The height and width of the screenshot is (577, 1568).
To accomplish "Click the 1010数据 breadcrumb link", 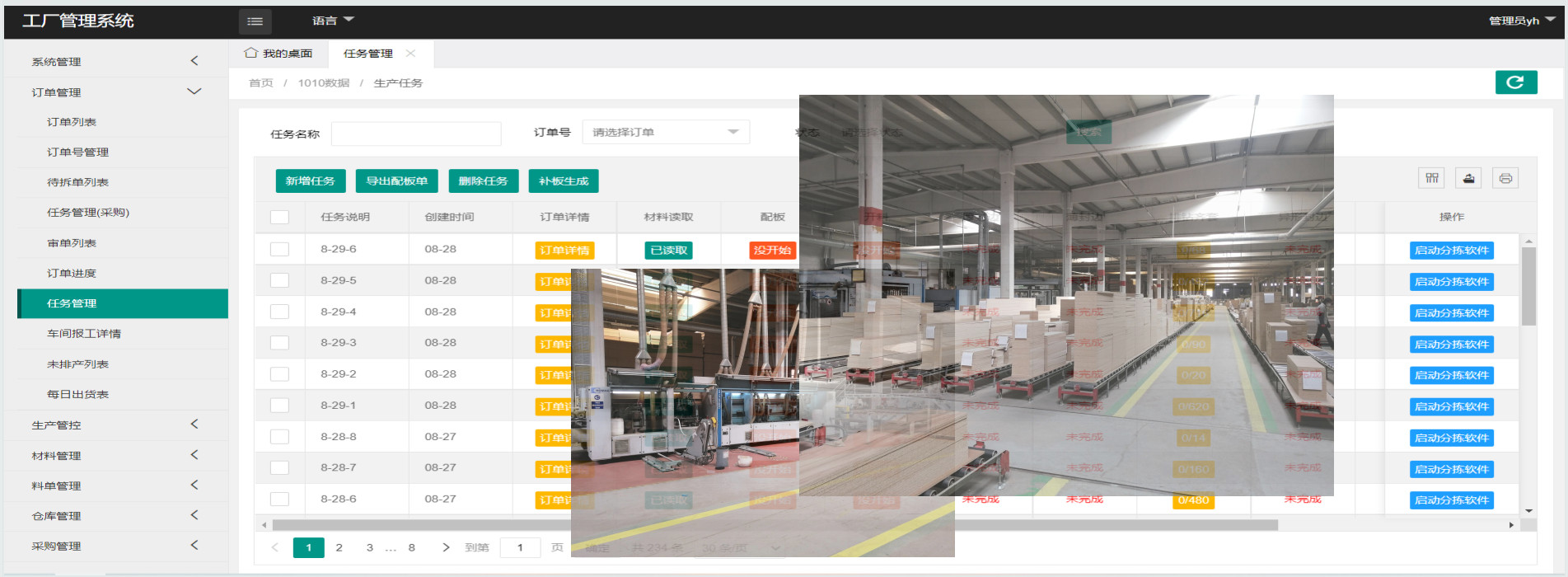I will 324,83.
